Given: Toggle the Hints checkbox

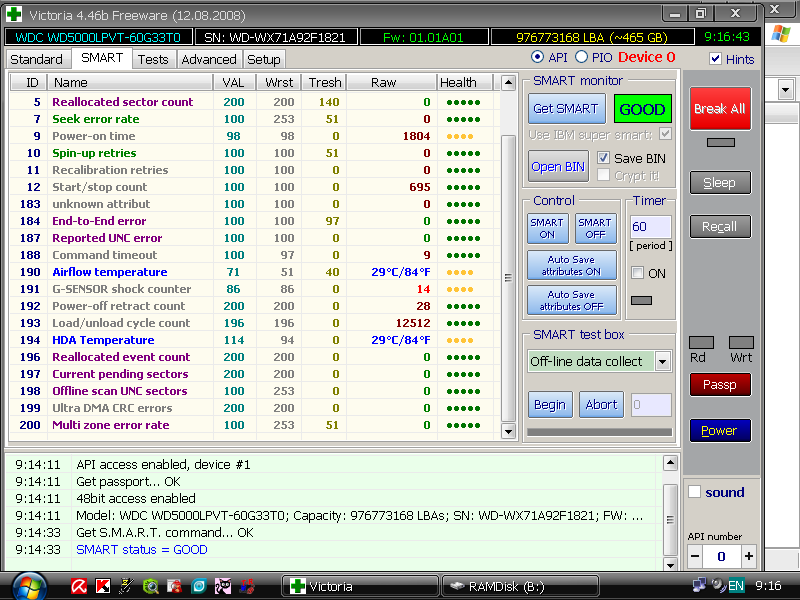Looking at the screenshot, I should 715,59.
